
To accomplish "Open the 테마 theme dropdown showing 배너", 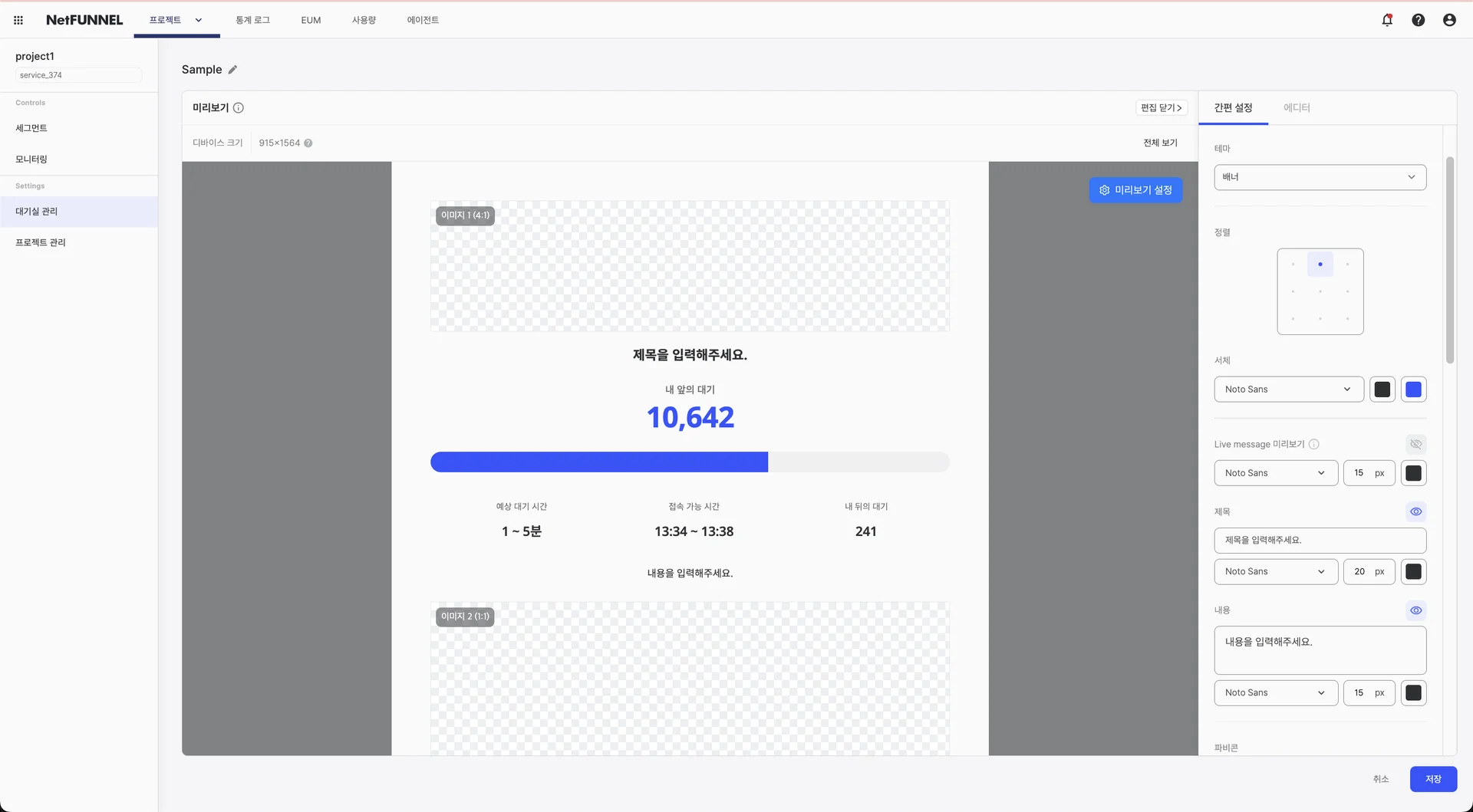I will 1320,177.
